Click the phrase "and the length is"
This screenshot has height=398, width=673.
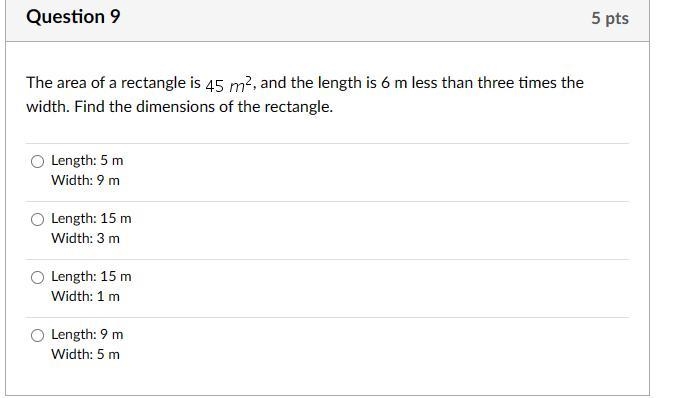point(318,83)
